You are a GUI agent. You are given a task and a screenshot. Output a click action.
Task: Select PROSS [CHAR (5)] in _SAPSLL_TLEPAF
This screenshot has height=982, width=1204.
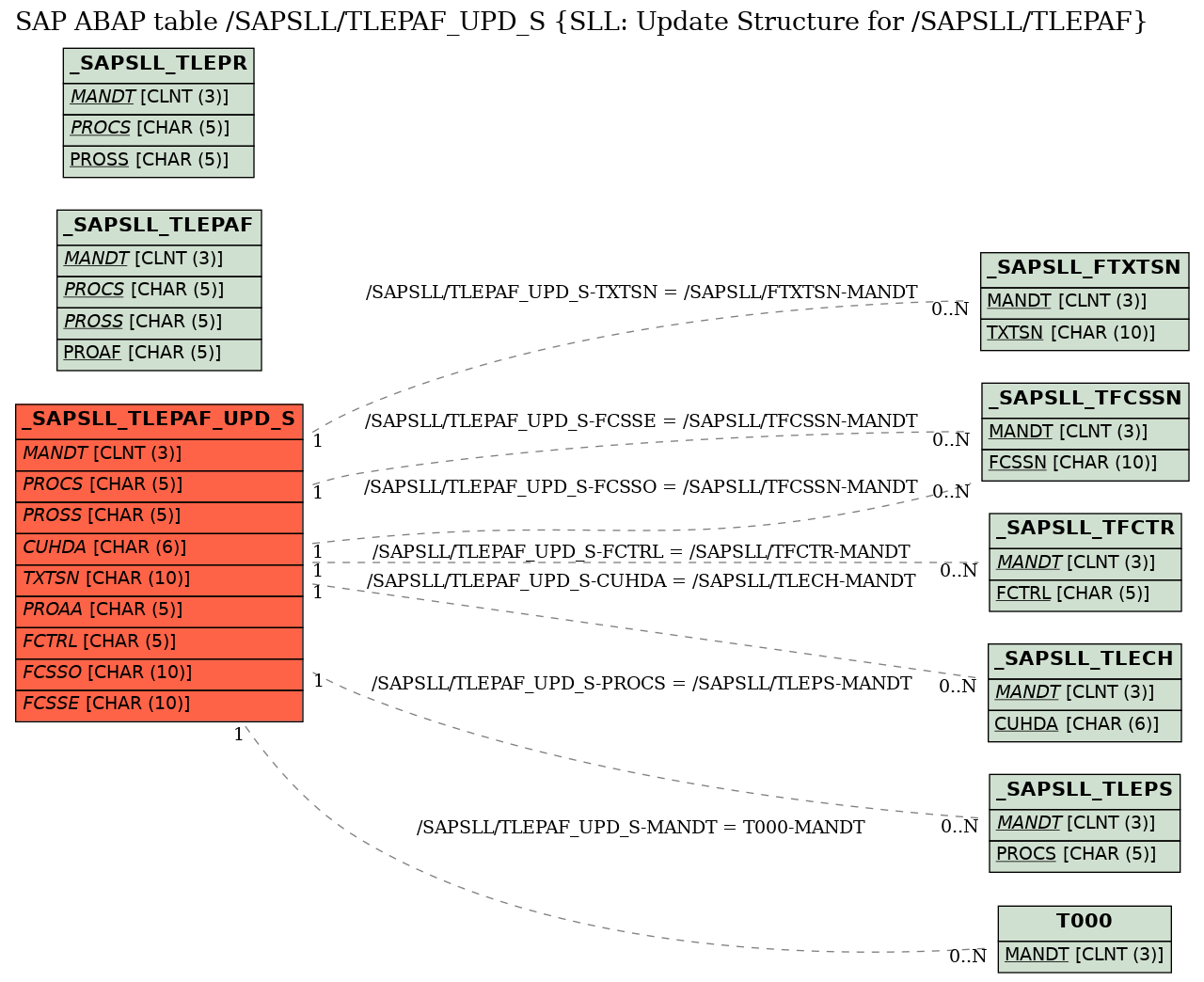tap(159, 323)
